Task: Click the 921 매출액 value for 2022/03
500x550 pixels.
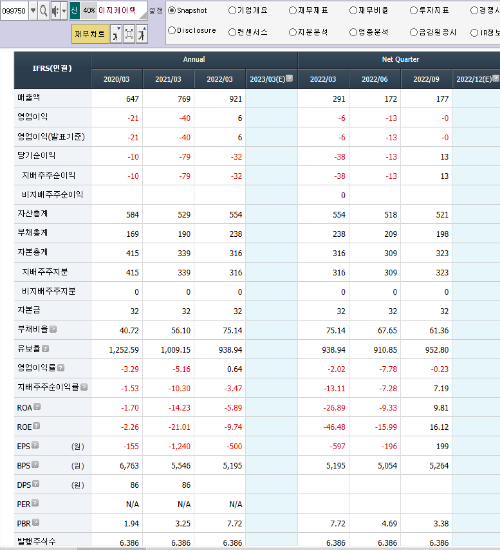Action: point(235,99)
